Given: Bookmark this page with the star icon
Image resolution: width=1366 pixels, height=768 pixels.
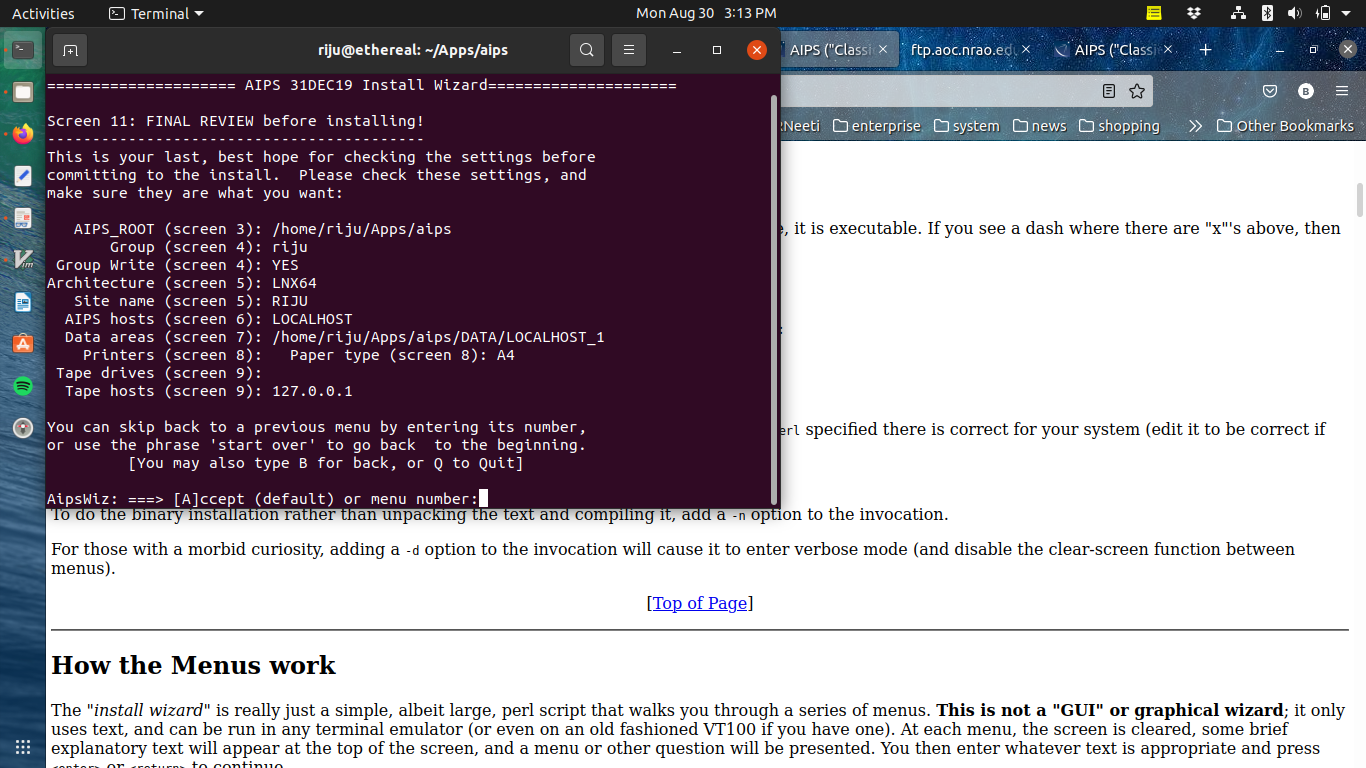Looking at the screenshot, I should pos(1136,91).
